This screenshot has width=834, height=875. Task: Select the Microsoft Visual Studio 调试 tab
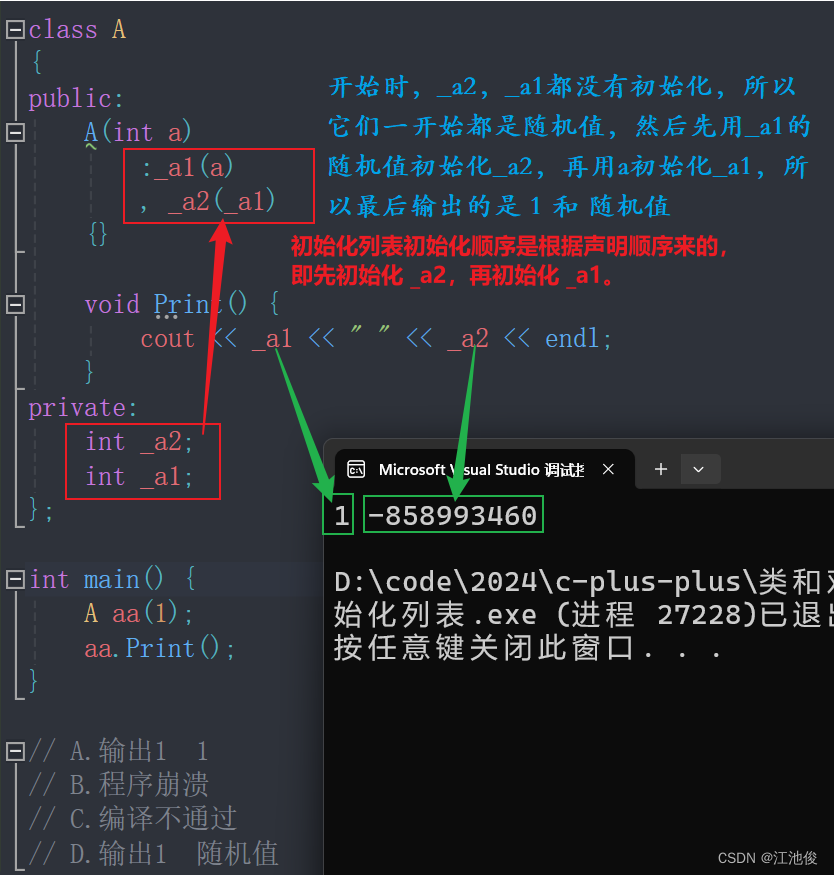(x=480, y=468)
